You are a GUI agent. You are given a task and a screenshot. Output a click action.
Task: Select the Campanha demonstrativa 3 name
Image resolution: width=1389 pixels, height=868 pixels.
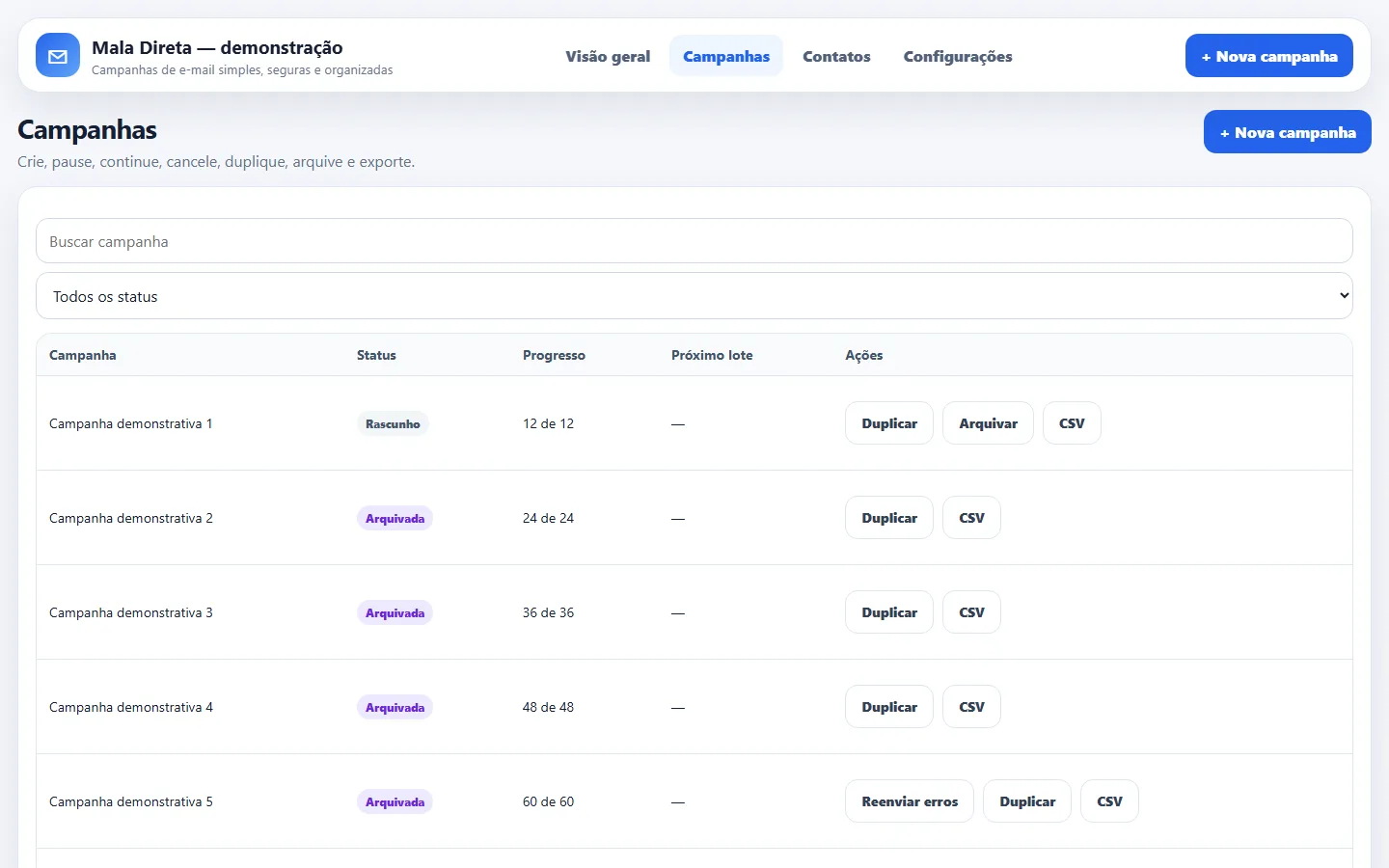coord(131,612)
